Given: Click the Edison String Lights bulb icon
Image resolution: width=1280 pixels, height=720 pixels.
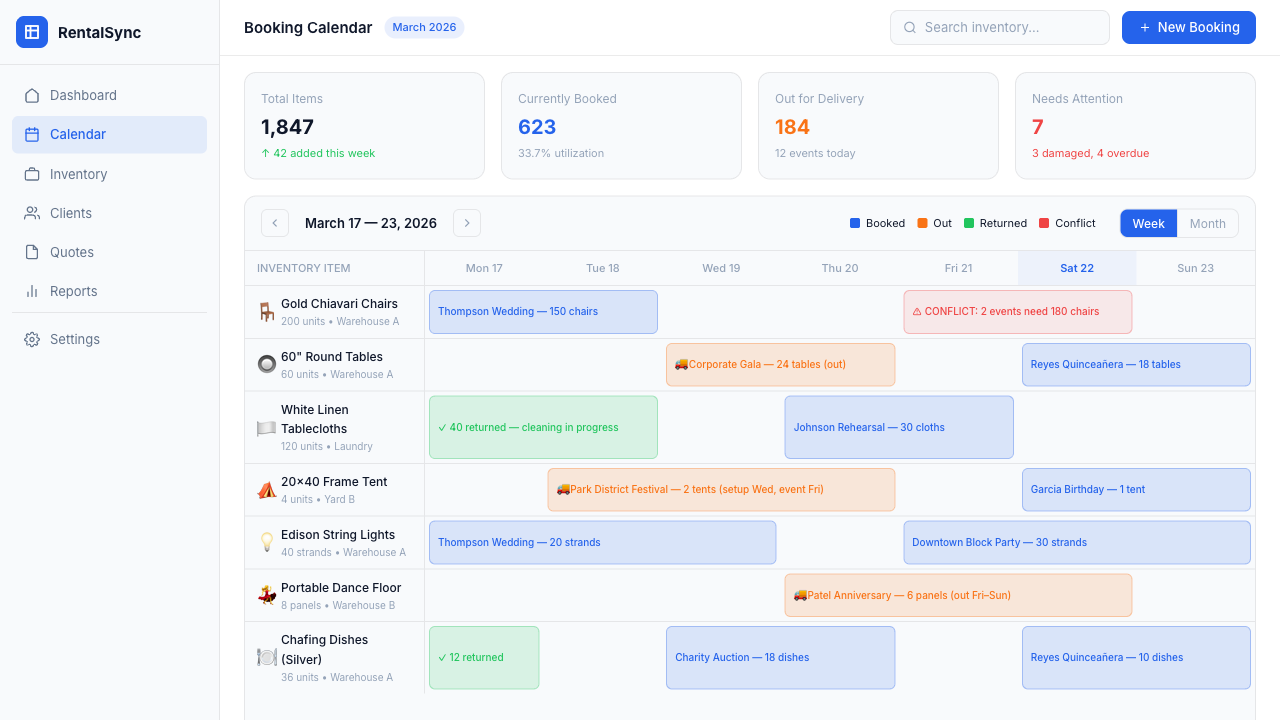Looking at the screenshot, I should click(266, 543).
